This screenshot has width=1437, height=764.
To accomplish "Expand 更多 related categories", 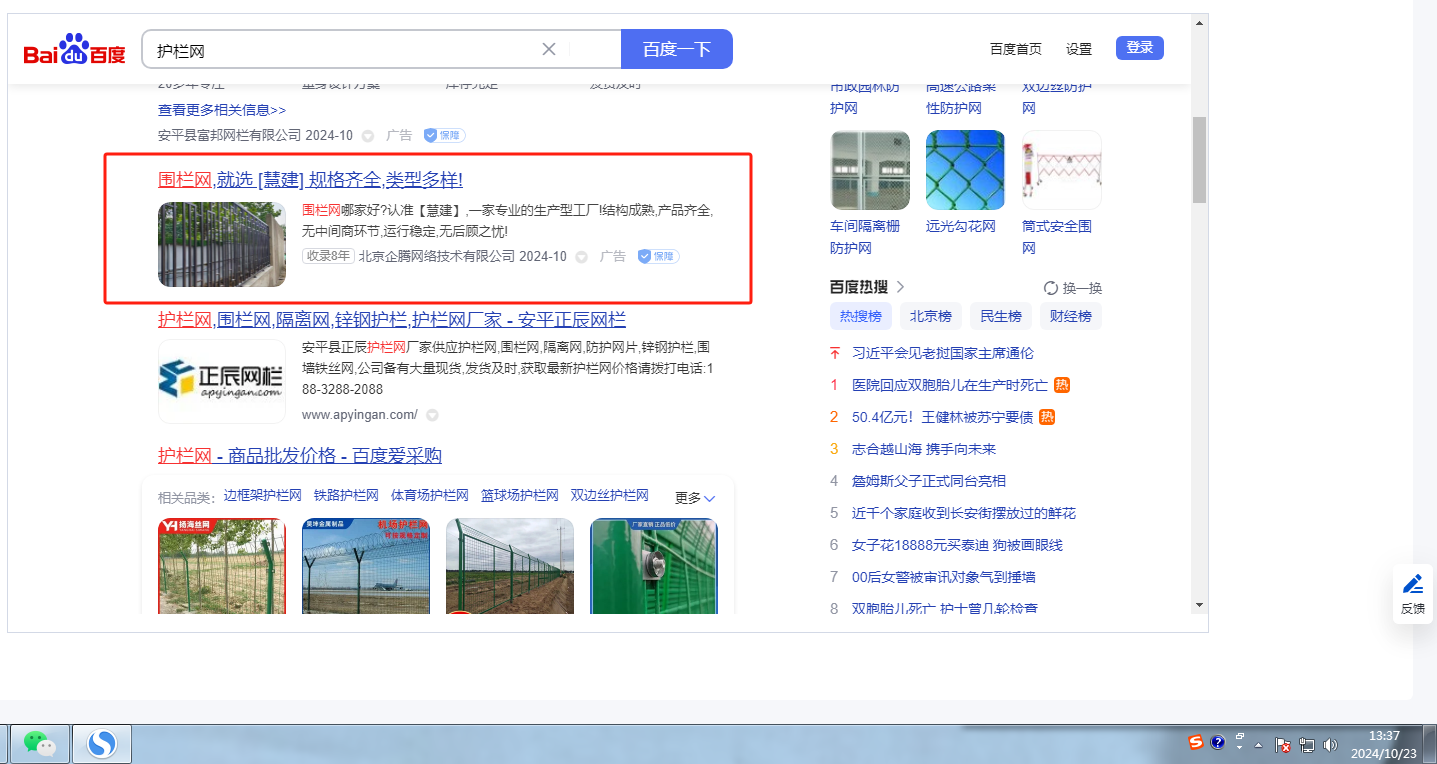I will (696, 497).
